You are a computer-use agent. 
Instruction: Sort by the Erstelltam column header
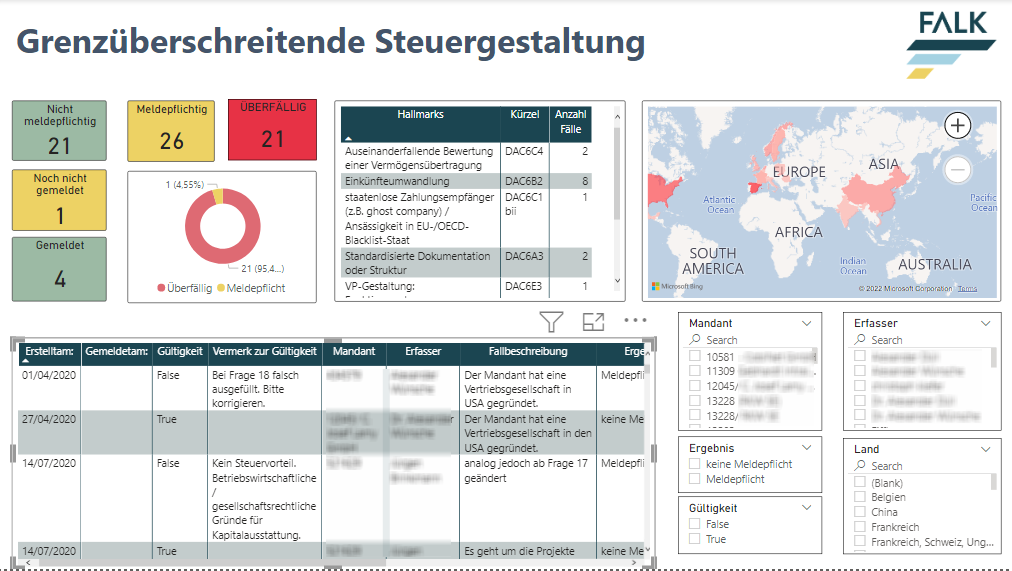point(49,352)
